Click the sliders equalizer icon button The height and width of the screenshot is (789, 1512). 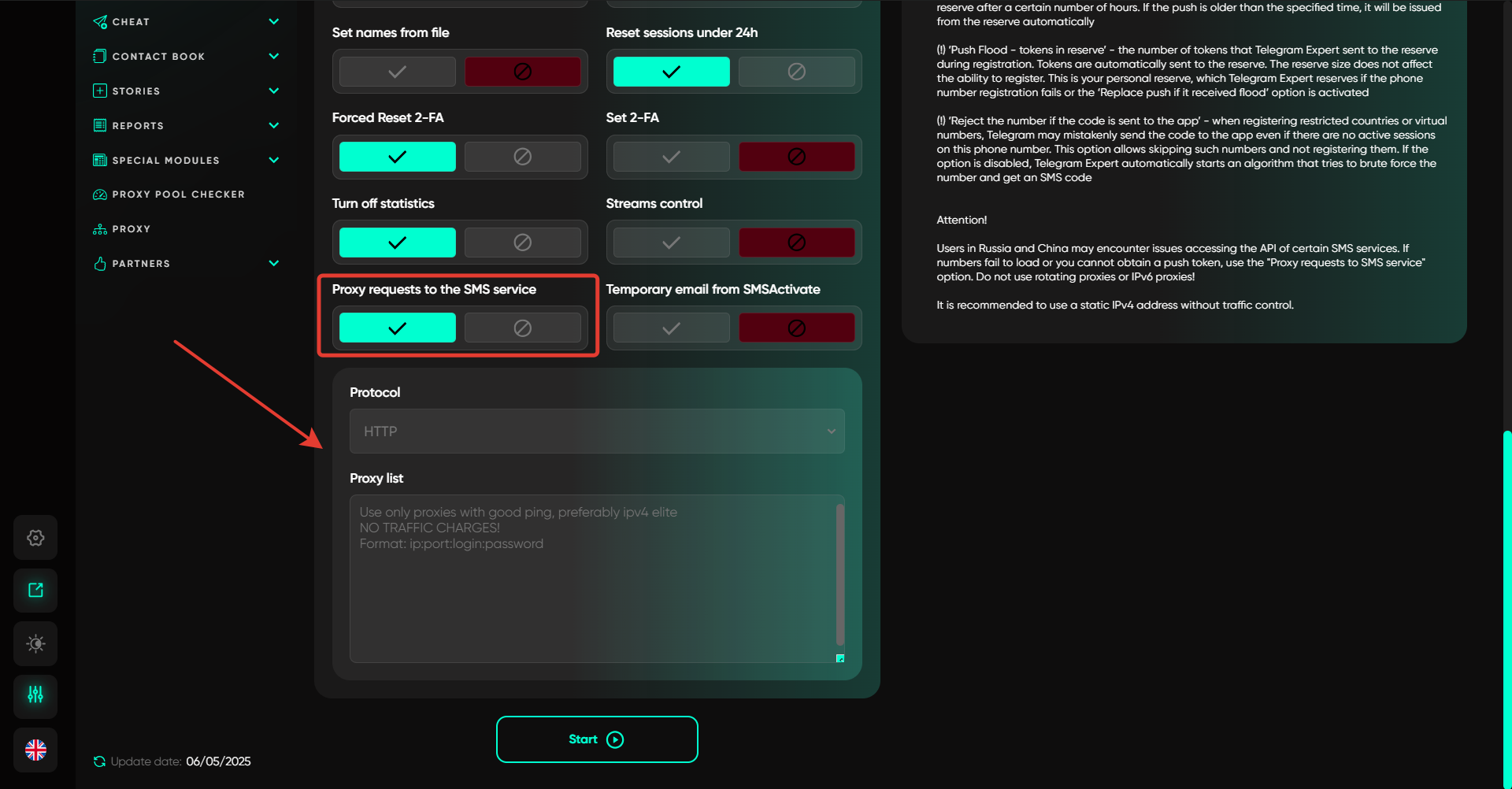[35, 695]
